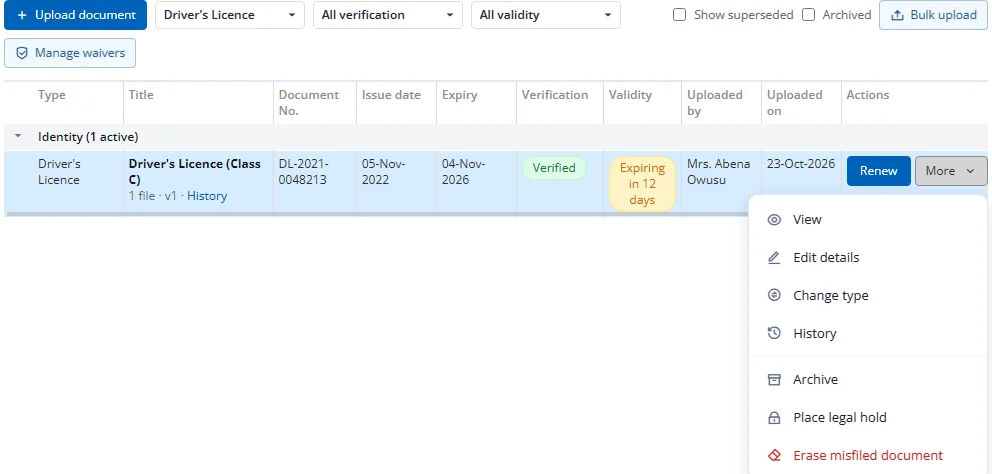Choose View from the More menu
Image resolution: width=992 pixels, height=474 pixels.
868,220
